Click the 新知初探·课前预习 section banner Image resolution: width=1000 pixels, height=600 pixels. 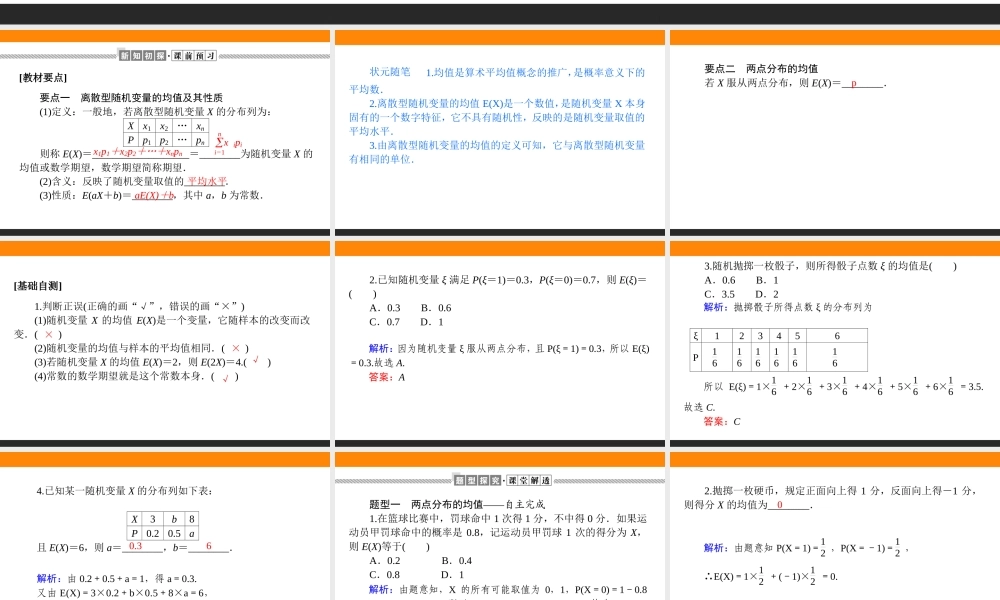point(168,55)
